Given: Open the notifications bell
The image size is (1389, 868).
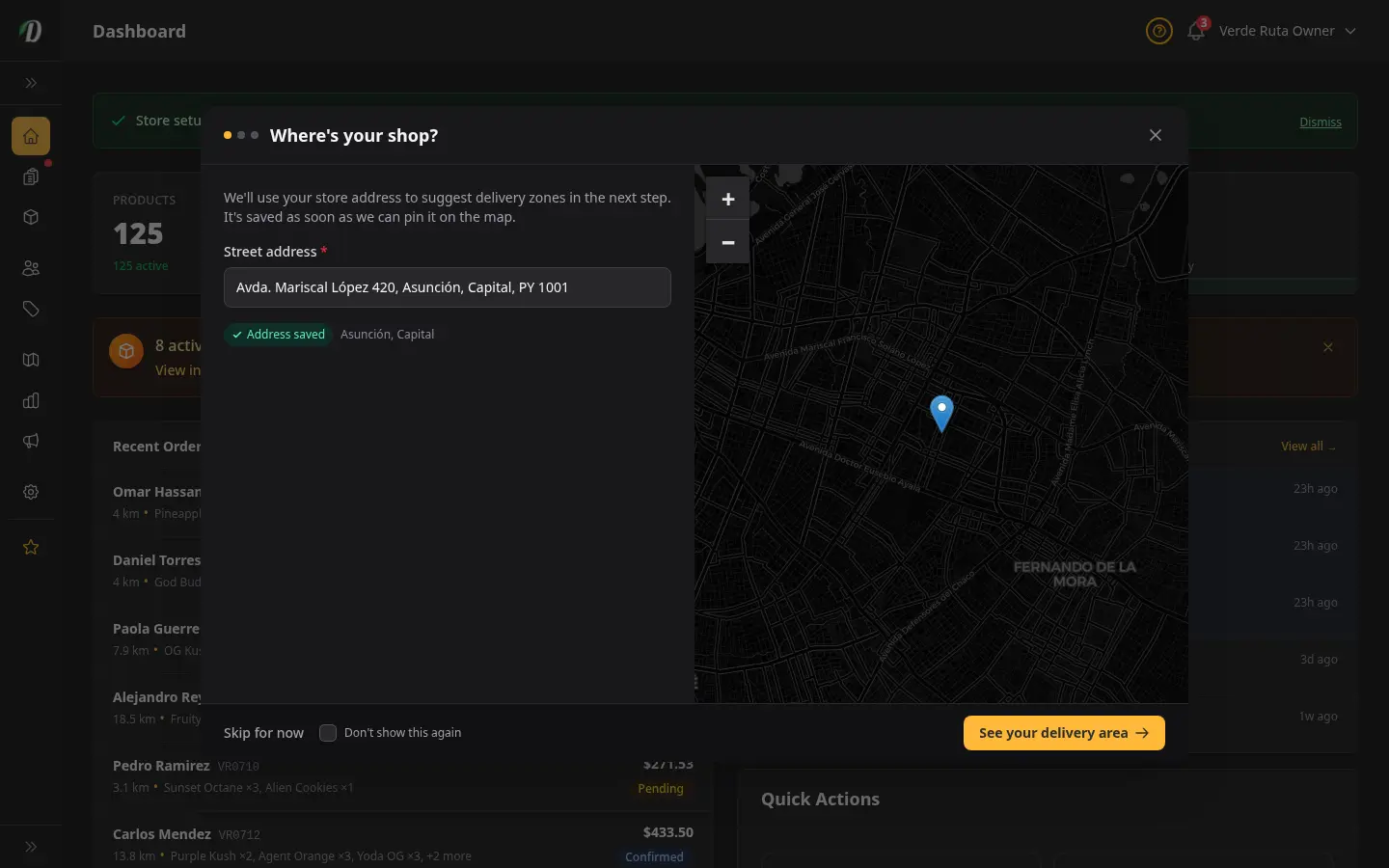Looking at the screenshot, I should [x=1196, y=31].
